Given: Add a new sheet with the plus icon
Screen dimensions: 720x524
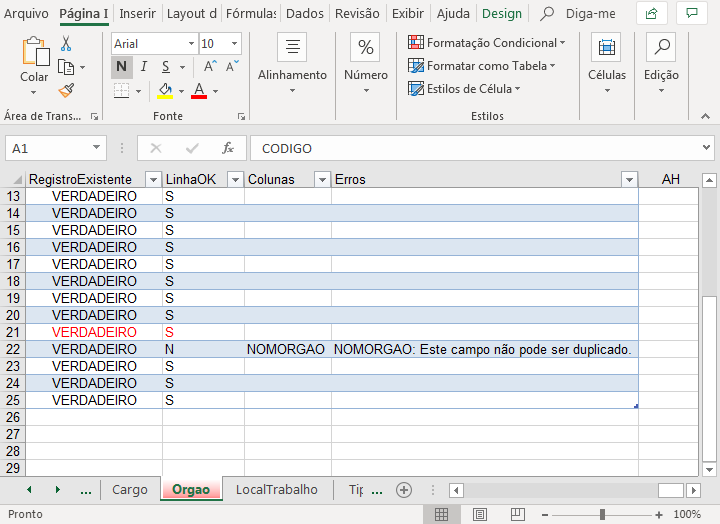Looking at the screenshot, I should click(404, 490).
